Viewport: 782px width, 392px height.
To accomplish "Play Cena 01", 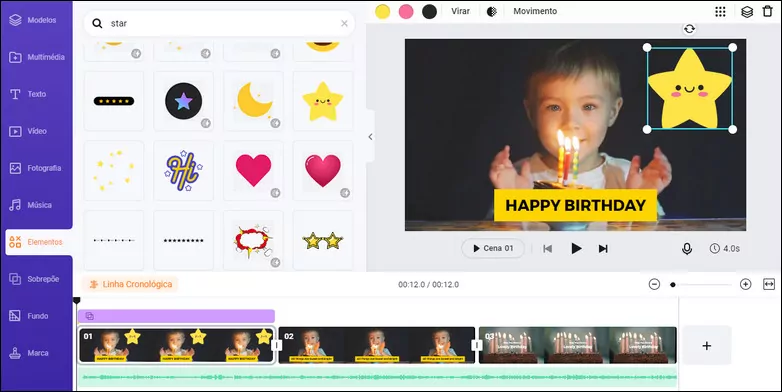I will pyautogui.click(x=493, y=248).
